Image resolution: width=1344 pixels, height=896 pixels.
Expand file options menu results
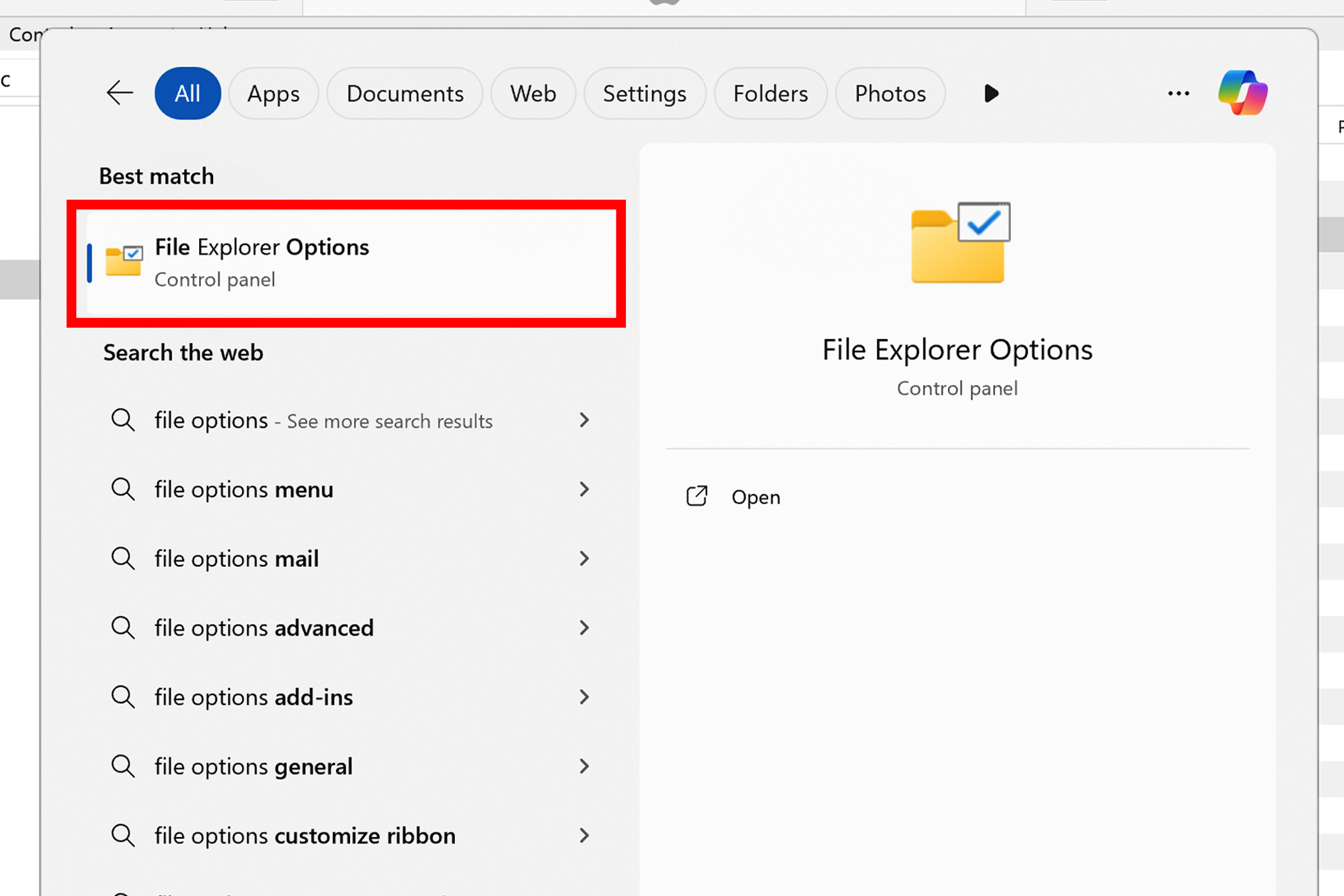pyautogui.click(x=584, y=489)
